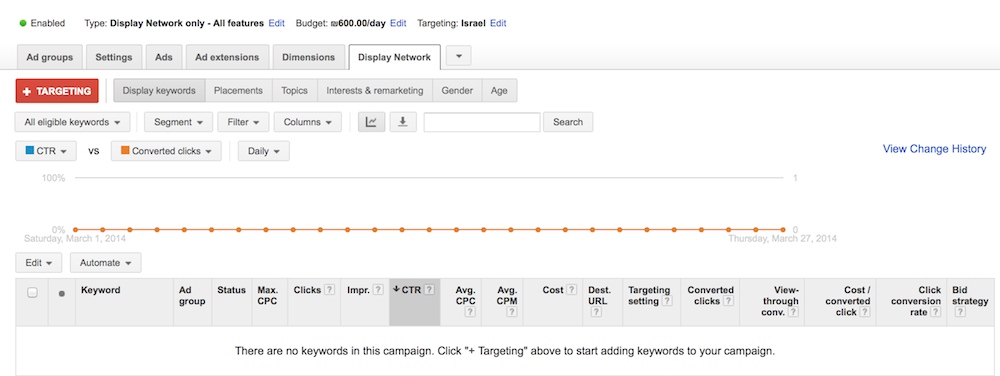Open the Automate dropdown
Viewport: 1000px width, 376px height.
pos(105,263)
